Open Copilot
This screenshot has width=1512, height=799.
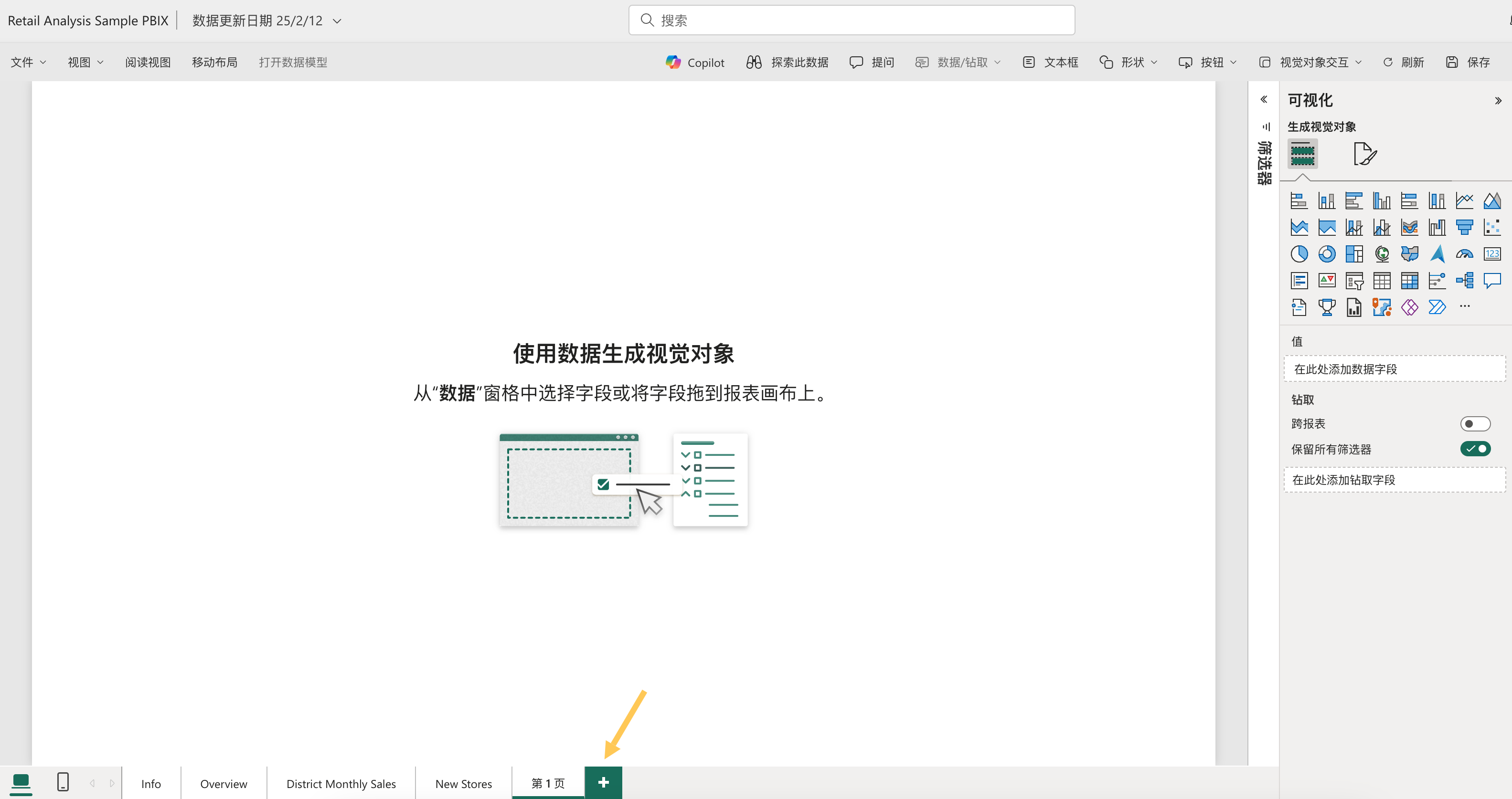tap(695, 62)
